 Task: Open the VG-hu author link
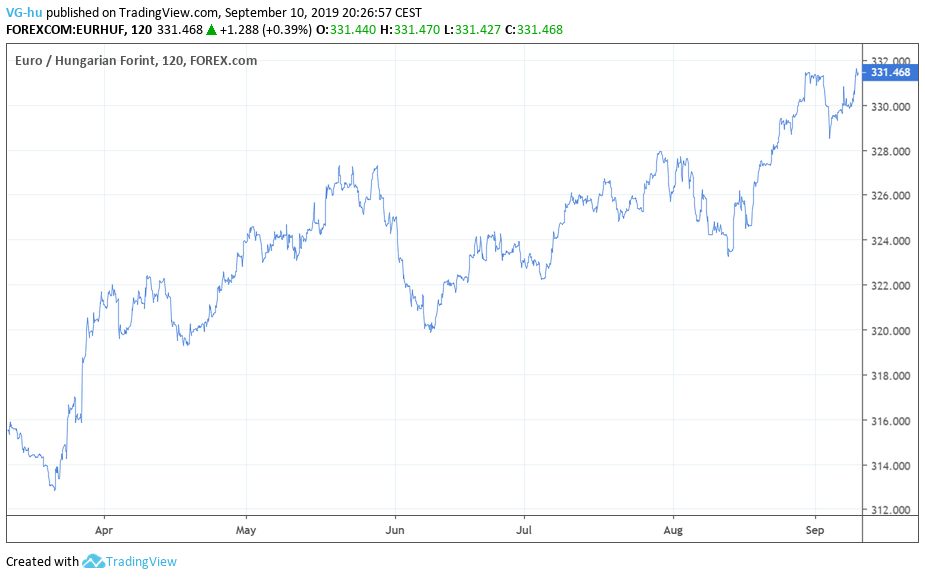click(x=24, y=13)
